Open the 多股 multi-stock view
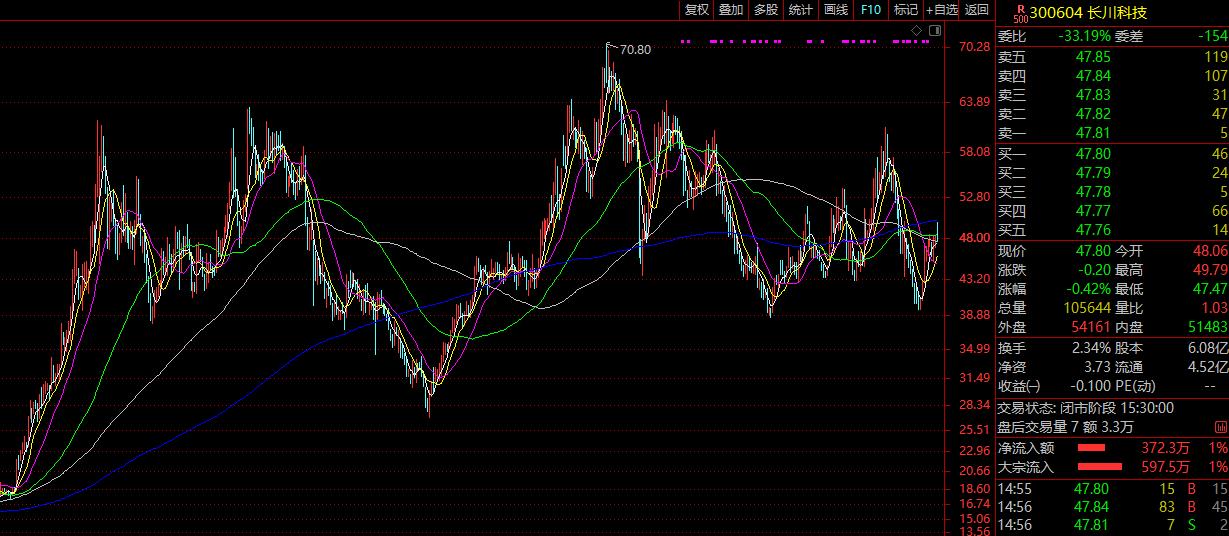Image resolution: width=1229 pixels, height=536 pixels. click(x=765, y=10)
